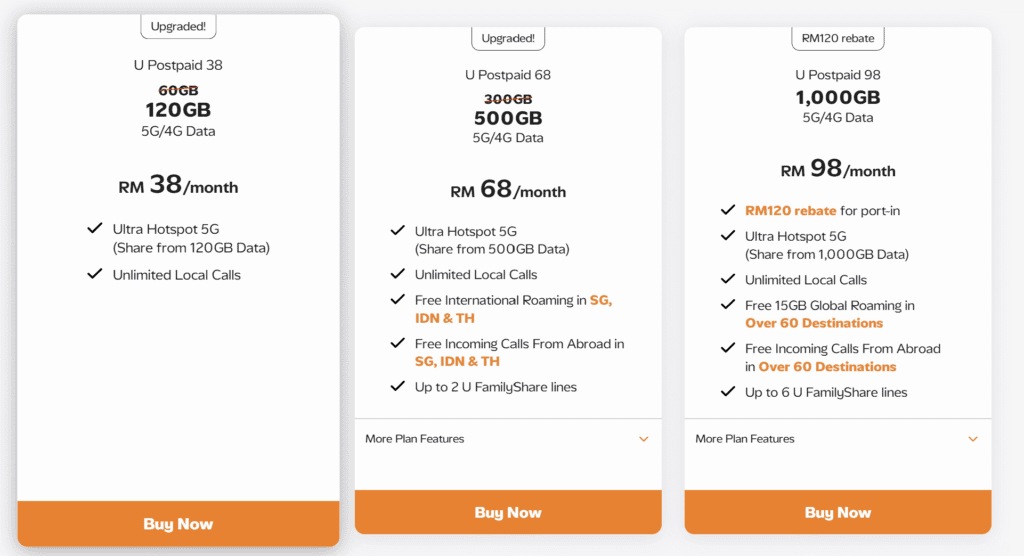Expand More Plan Features chevron for Postpaid 98

[973, 439]
